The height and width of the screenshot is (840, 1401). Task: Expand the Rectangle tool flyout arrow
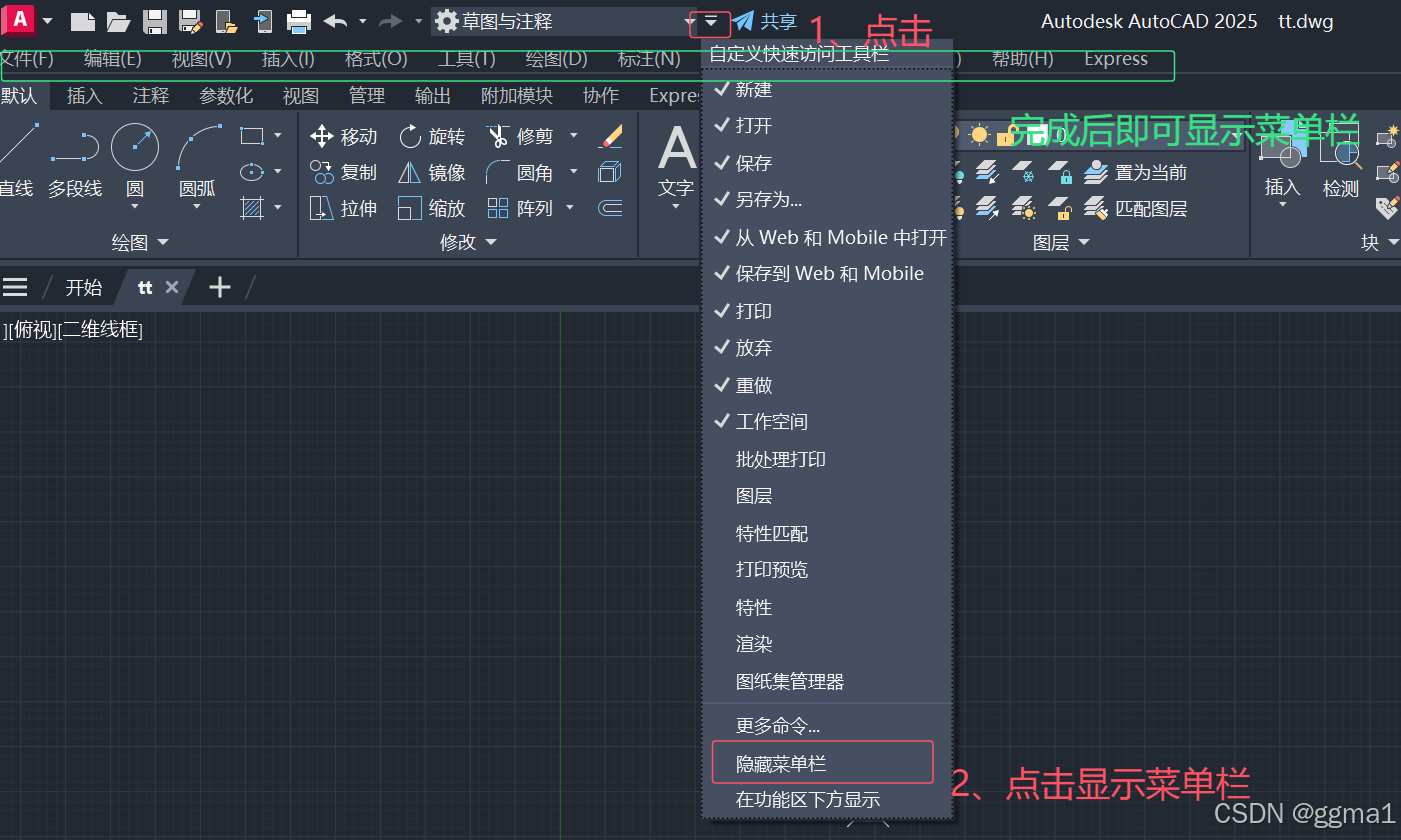click(278, 135)
